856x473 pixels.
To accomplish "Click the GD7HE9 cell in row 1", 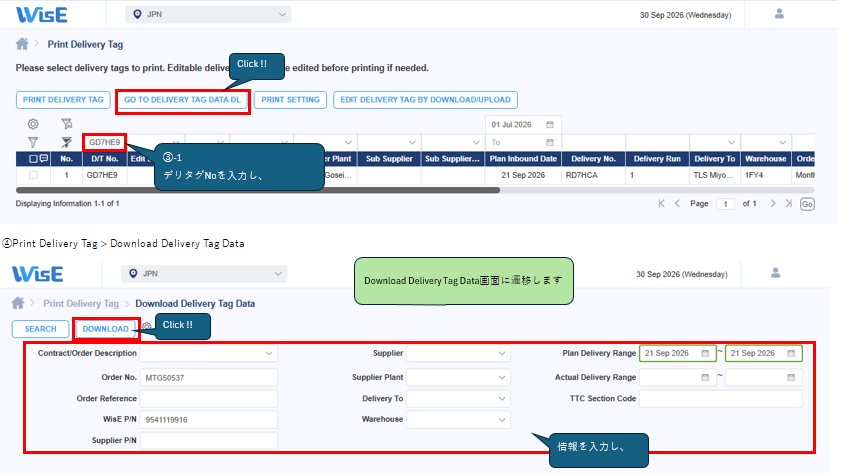I will click(x=105, y=175).
